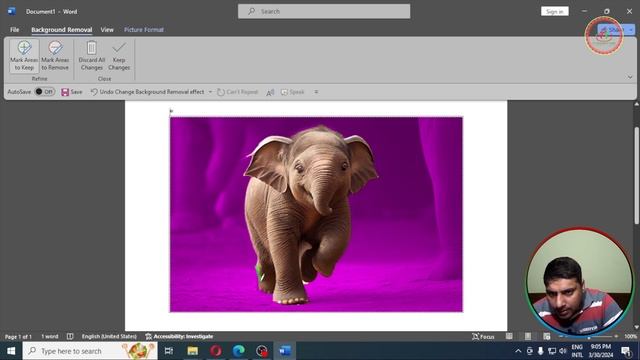This screenshot has height=360, width=640.
Task: Click English (United States) language indicator
Action: tap(109, 337)
